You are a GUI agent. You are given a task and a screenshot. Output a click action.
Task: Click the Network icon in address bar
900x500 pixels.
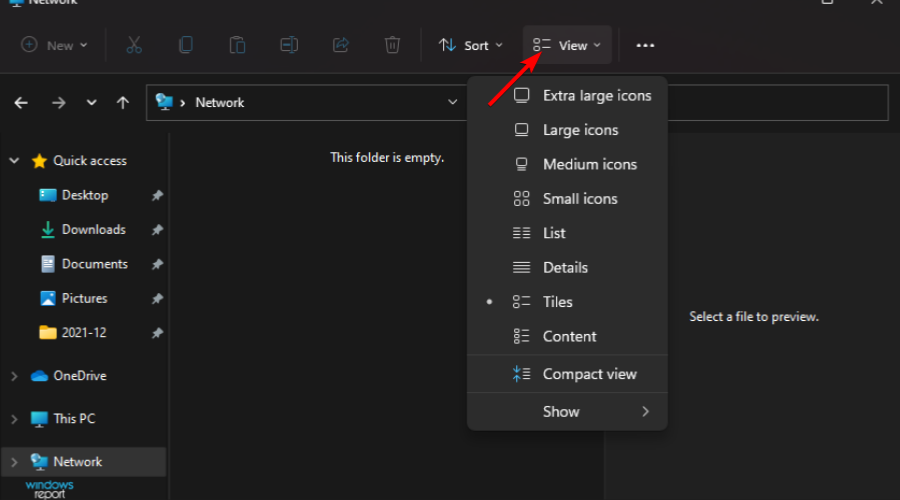click(x=164, y=102)
